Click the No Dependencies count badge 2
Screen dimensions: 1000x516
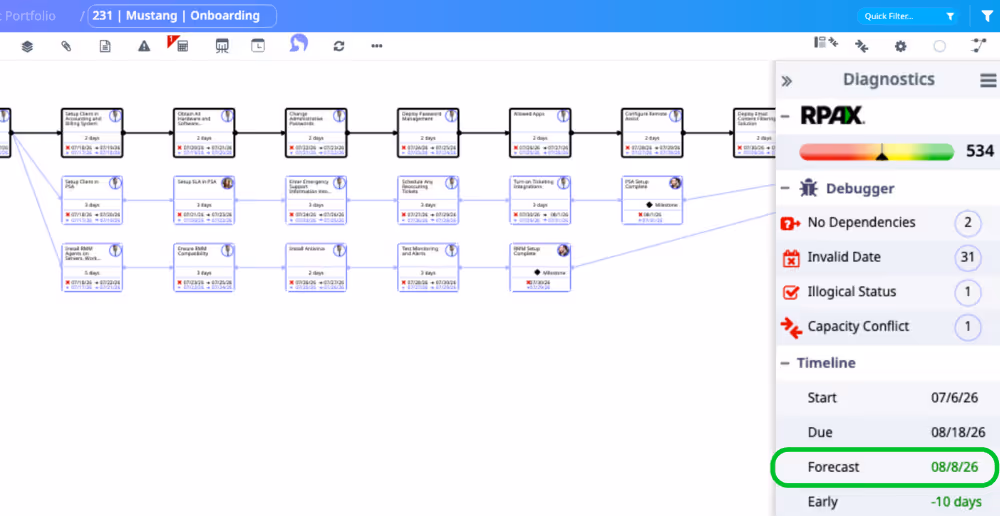pyautogui.click(x=967, y=223)
